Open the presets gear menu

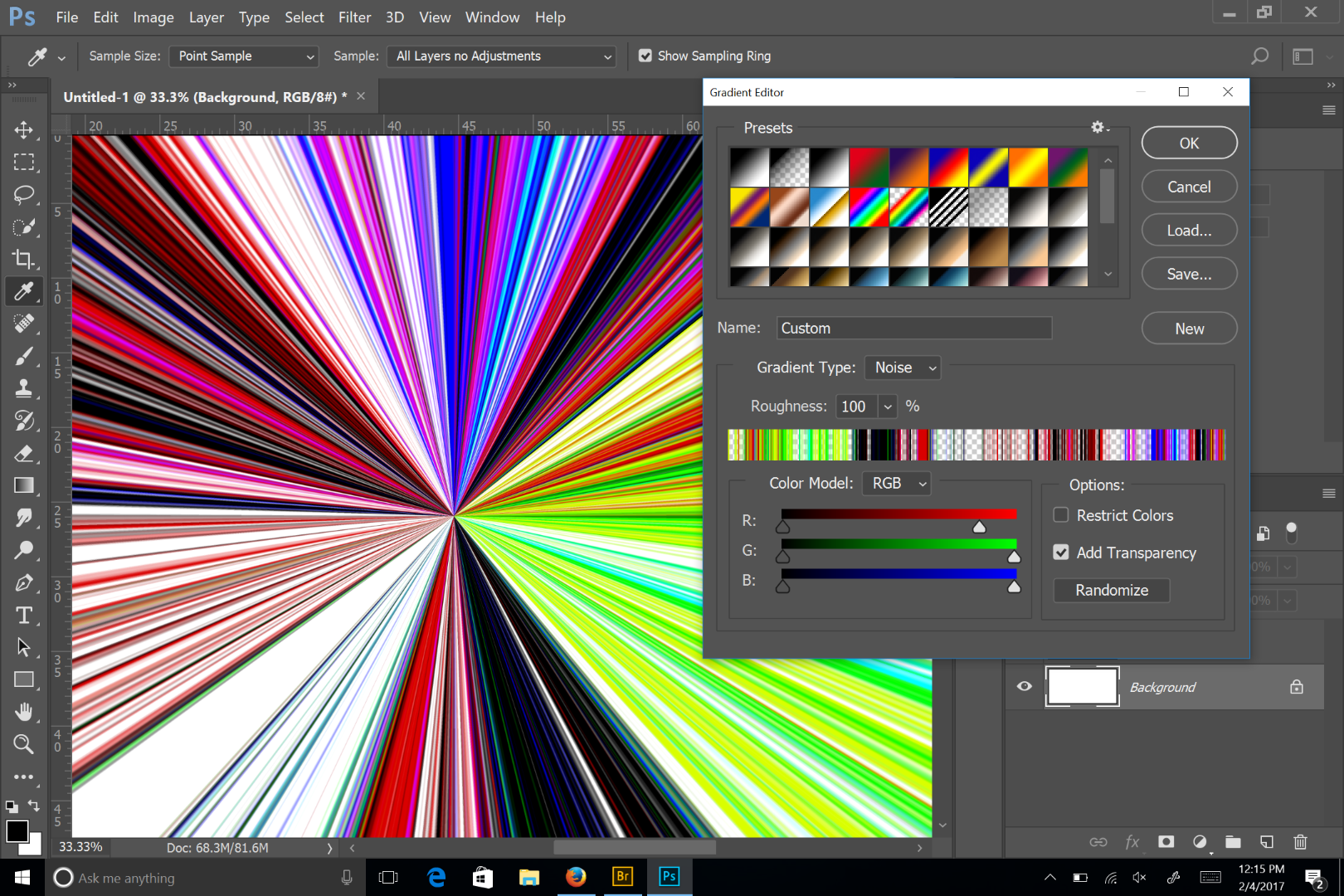click(1099, 128)
